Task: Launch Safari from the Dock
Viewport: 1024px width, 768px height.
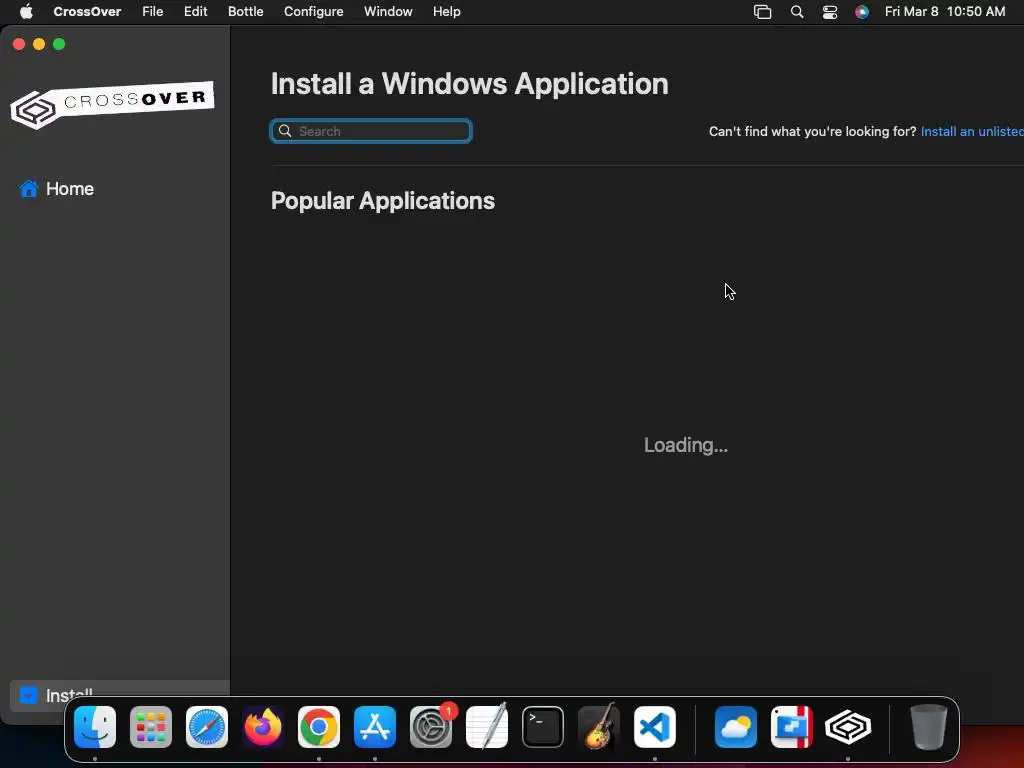Action: click(x=207, y=727)
